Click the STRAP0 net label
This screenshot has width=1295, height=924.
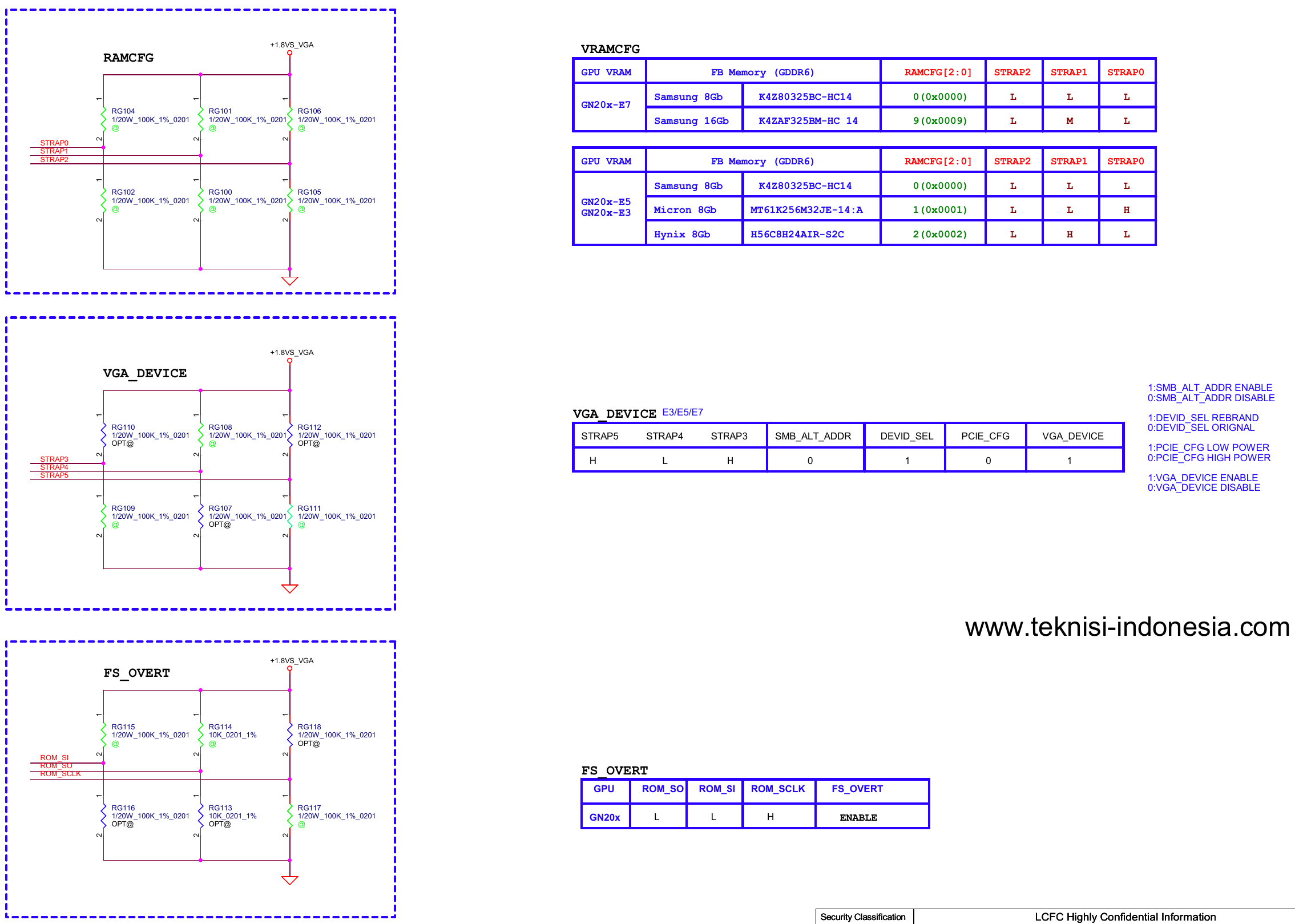point(54,143)
